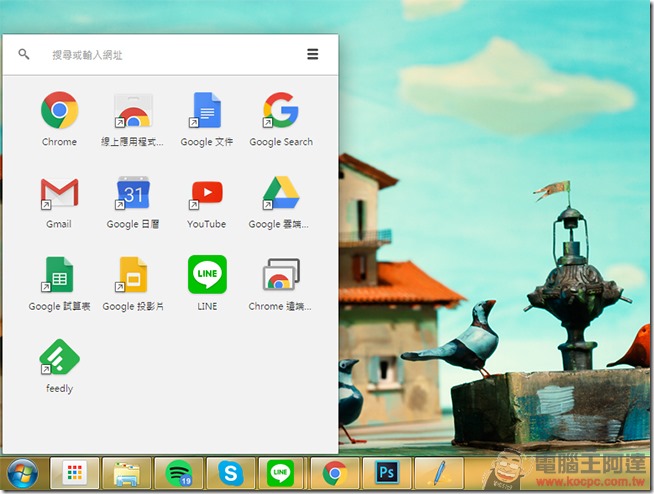Focus the search or URL field
Screen dimensions: 654x494
click(171, 55)
